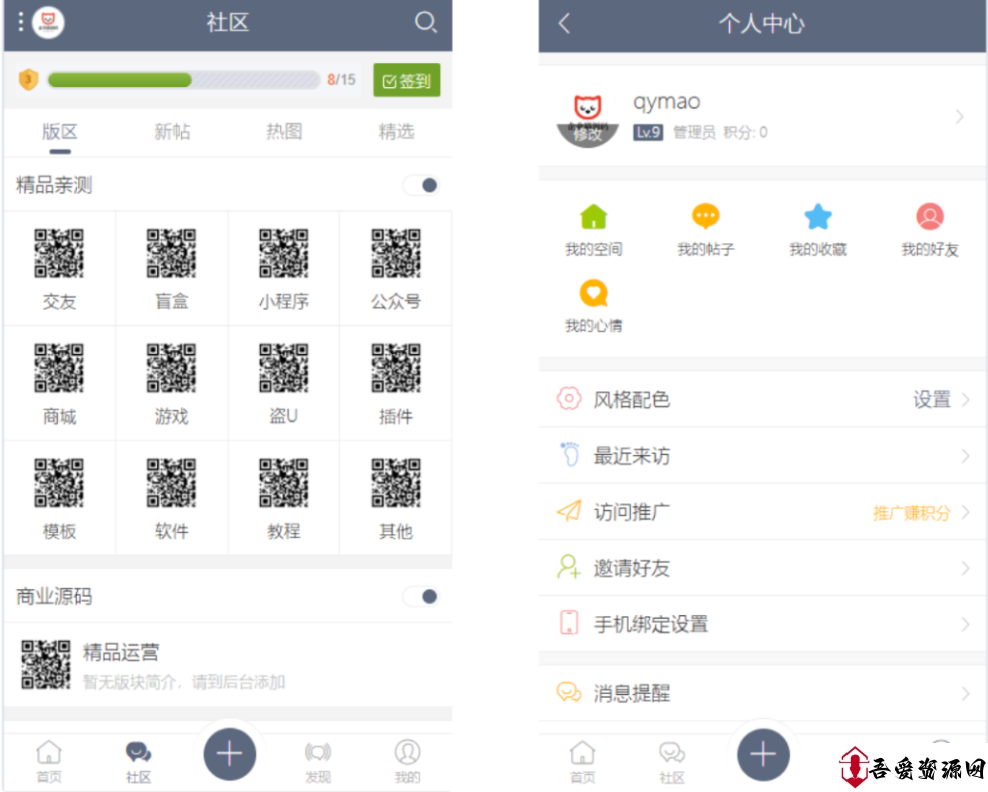The image size is (988, 792).
Task: Switch to the 精选 tab
Action: pos(396,132)
